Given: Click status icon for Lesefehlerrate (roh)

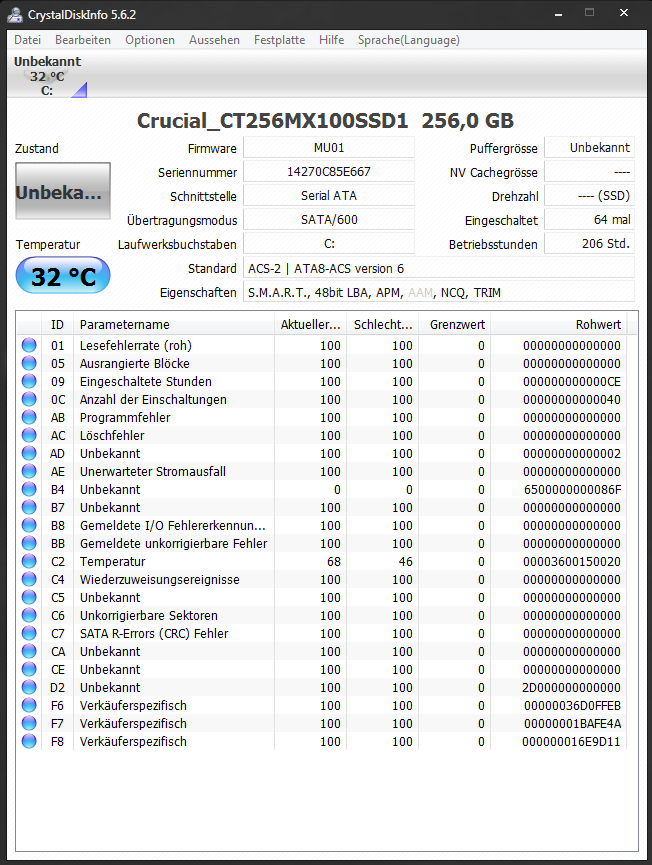Looking at the screenshot, I should coord(29,345).
